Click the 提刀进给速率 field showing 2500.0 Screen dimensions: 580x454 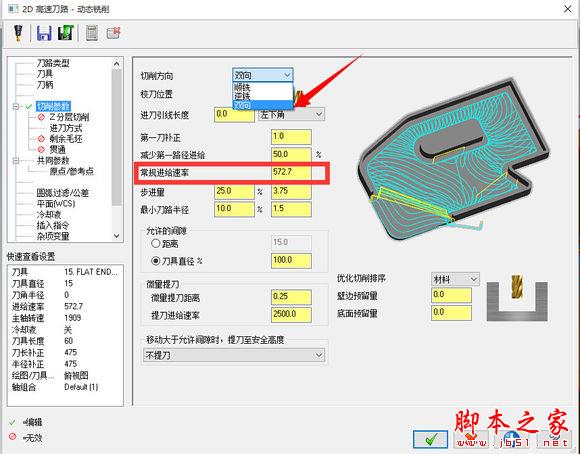(x=291, y=315)
